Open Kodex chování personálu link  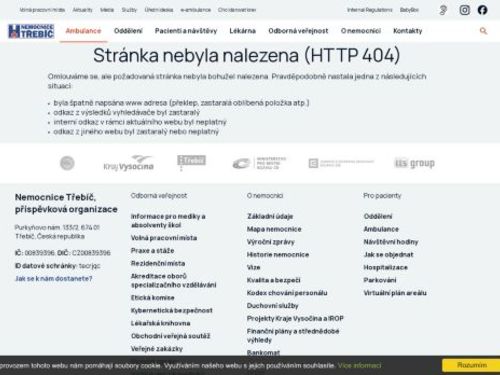287,293
